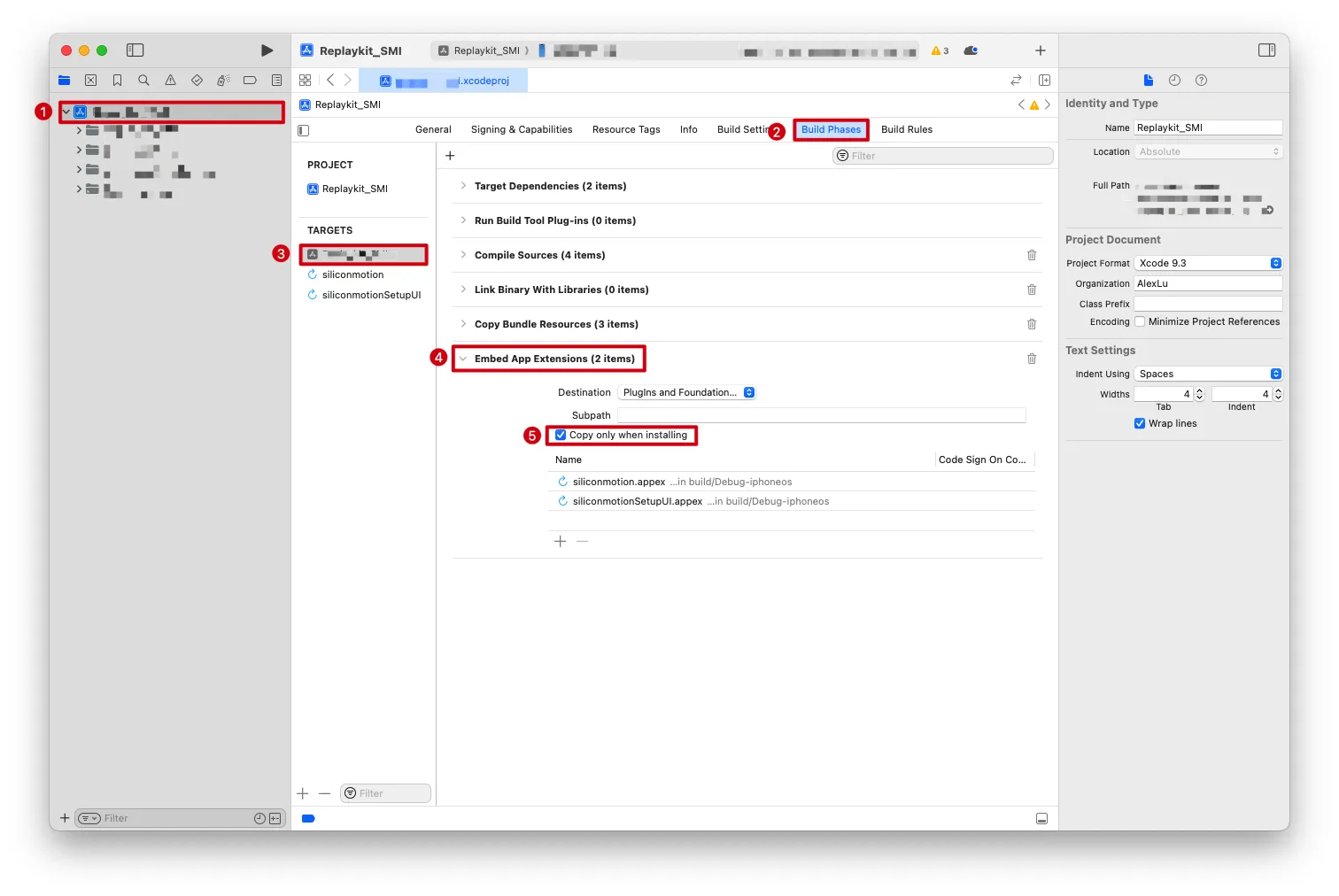
Task: Expand Target Dependencies section
Action: pos(463,186)
